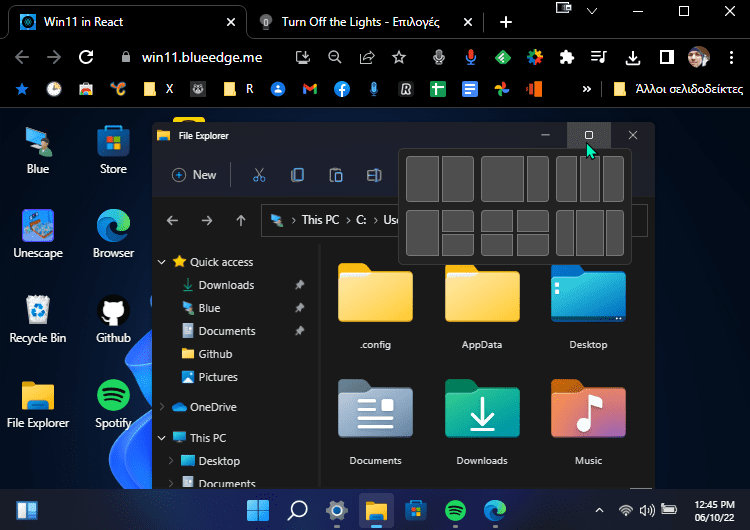Select Pictures in the sidebar
This screenshot has height=530, width=750.
(218, 377)
